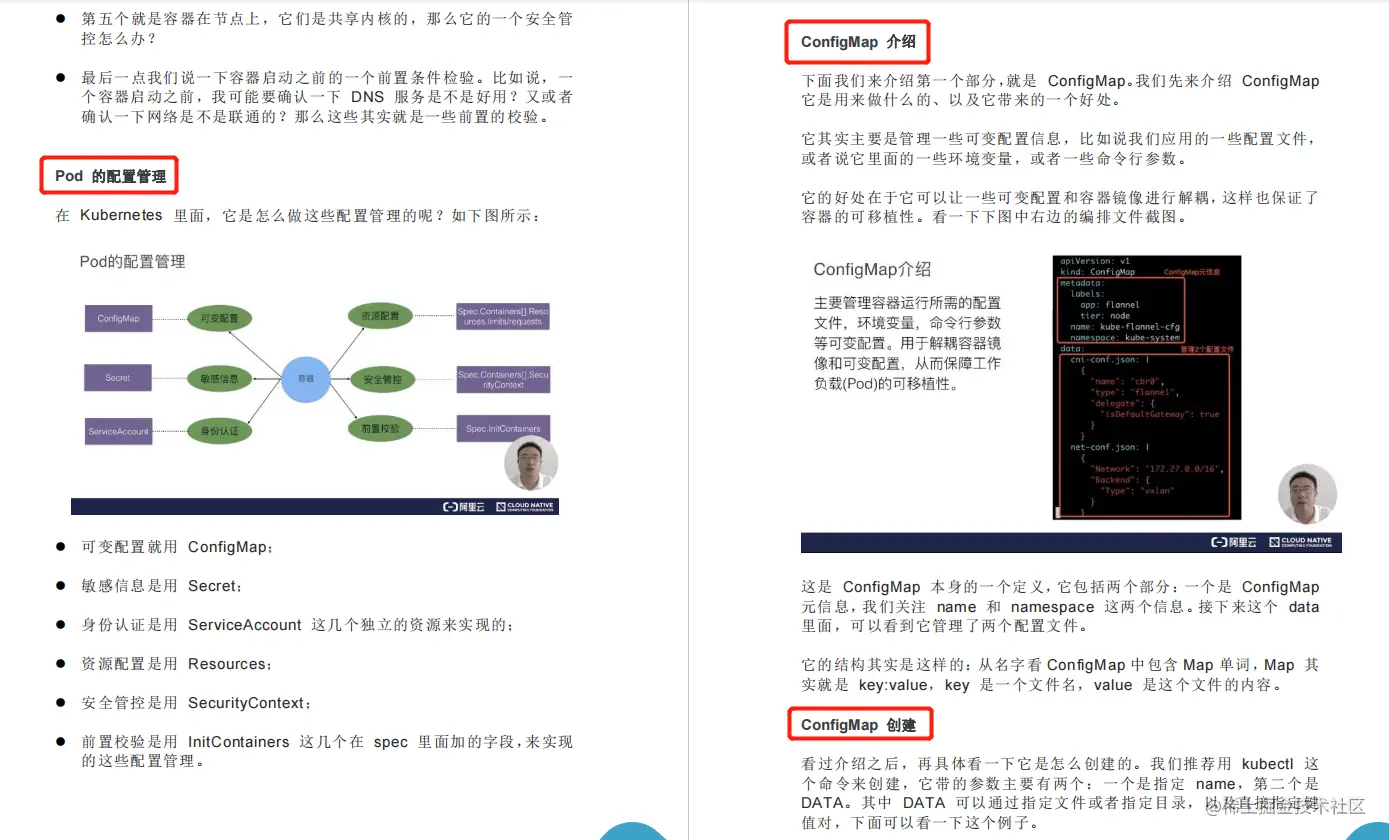Viewport: 1389px width, 840px height.
Task: Click the 阿里云 logo on the Pod slide
Action: [x=464, y=507]
